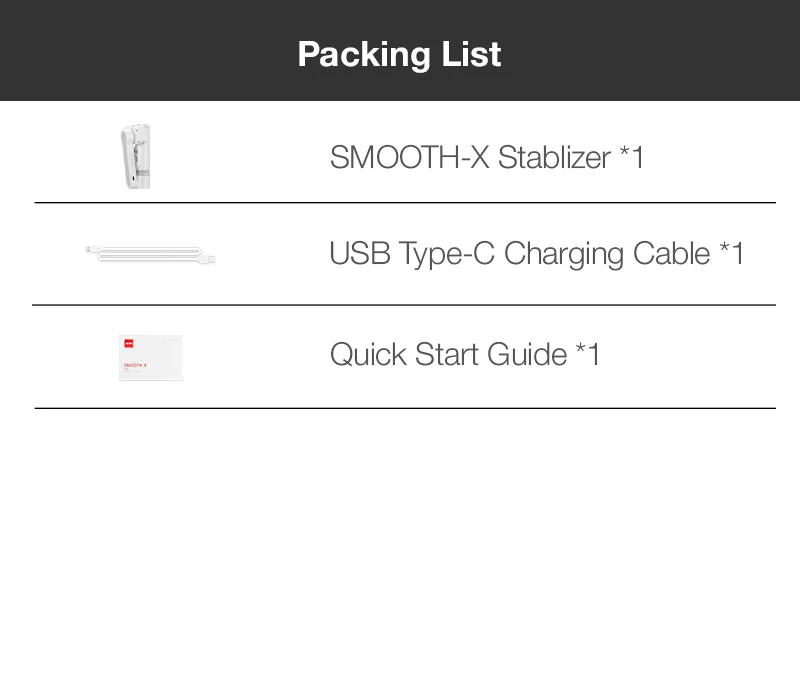Click the "*1" quantity after Charging Cable
The image size is (800, 700).
pyautogui.click(x=732, y=254)
